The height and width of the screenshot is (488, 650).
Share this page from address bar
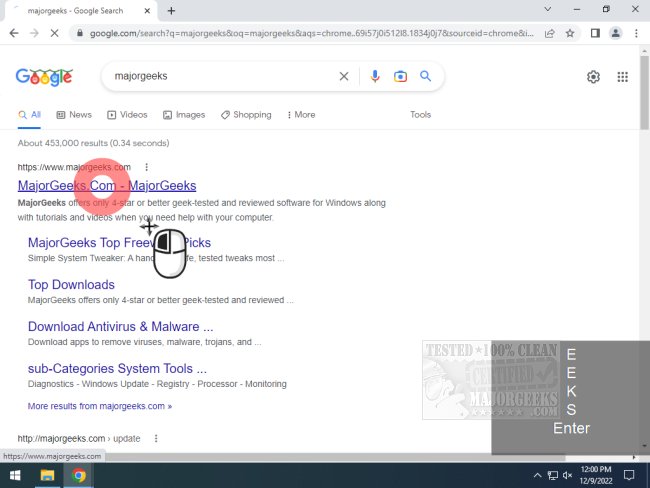(550, 33)
